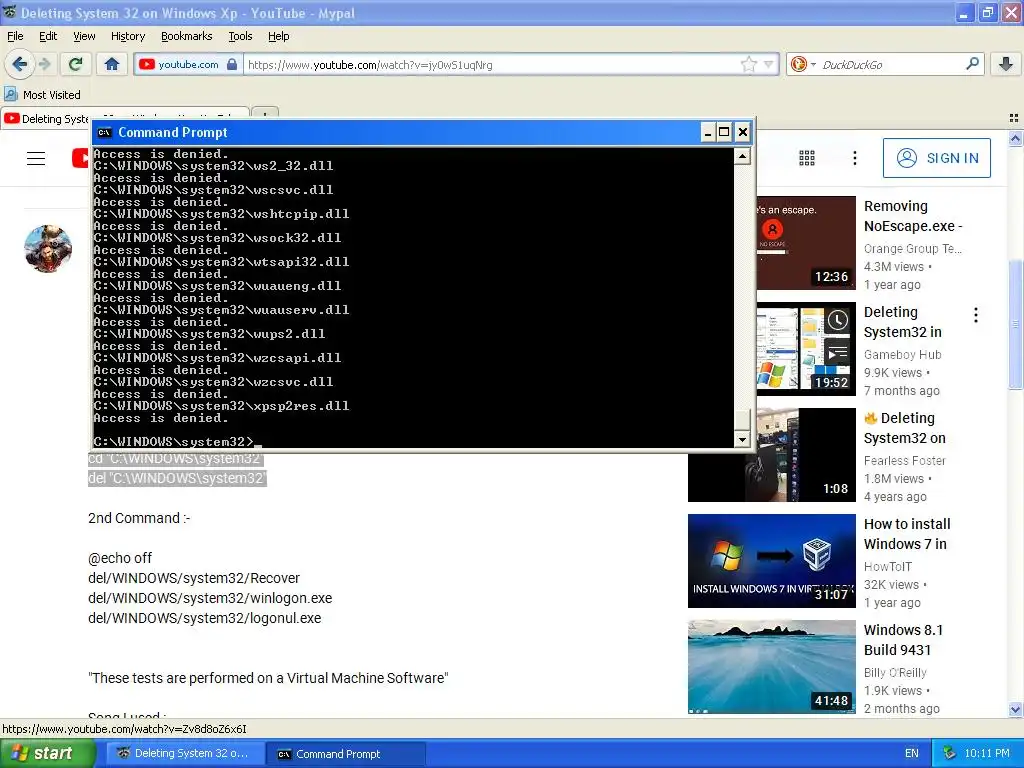Image resolution: width=1024 pixels, height=768 pixels.
Task: Click the padlock site security icon
Action: [x=232, y=64]
